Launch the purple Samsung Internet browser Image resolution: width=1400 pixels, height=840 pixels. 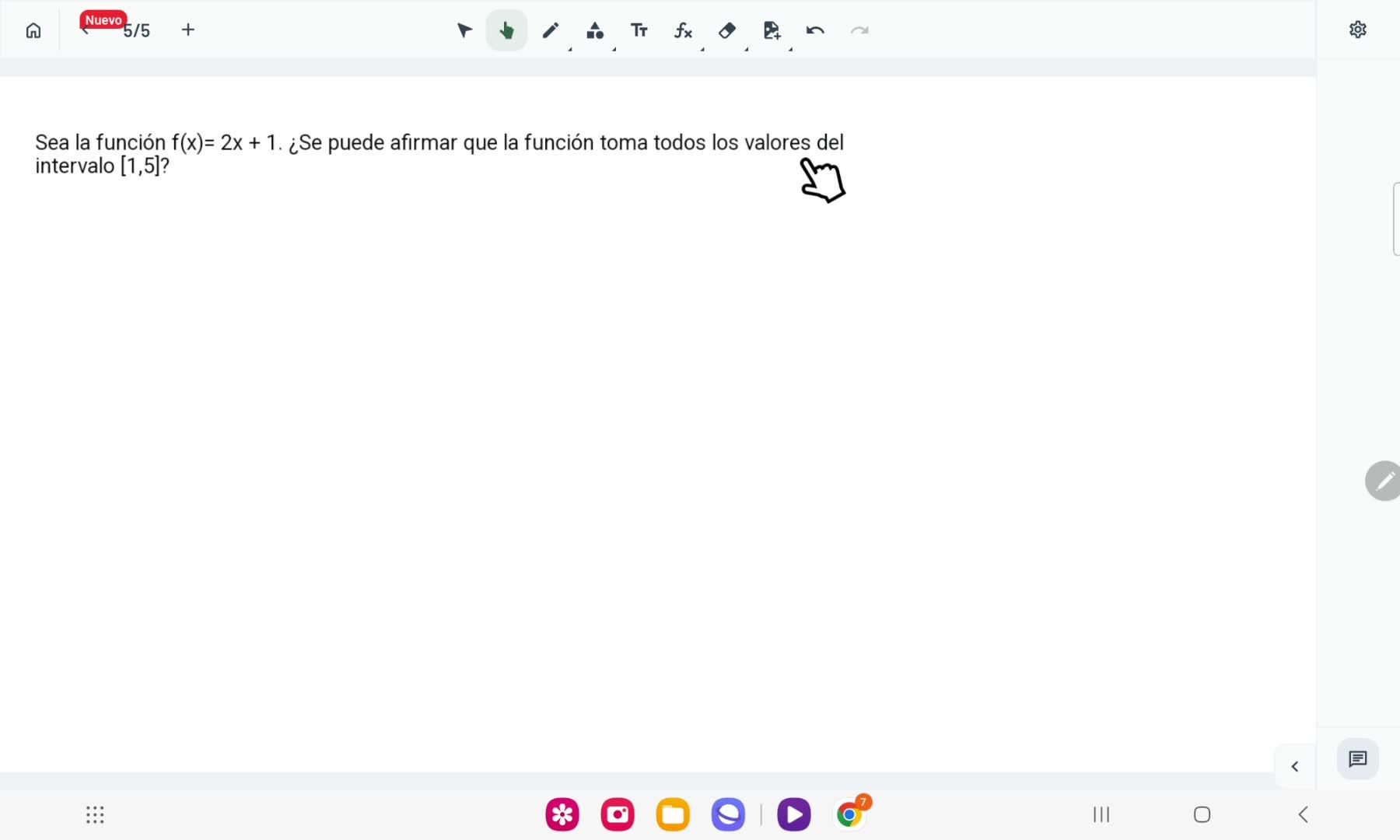click(728, 815)
